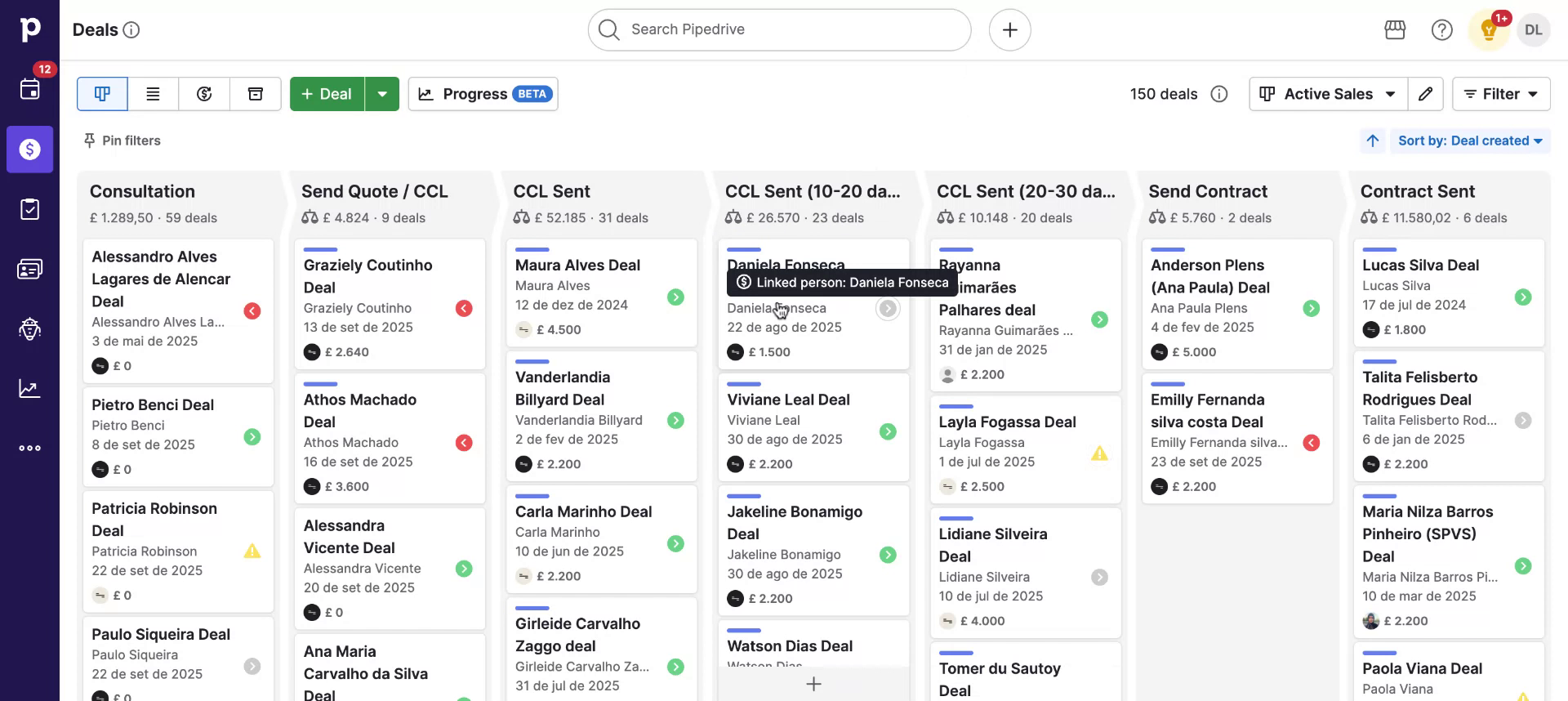Click the edit pipeline pencil icon
Viewport: 1568px width, 701px height.
1425,94
